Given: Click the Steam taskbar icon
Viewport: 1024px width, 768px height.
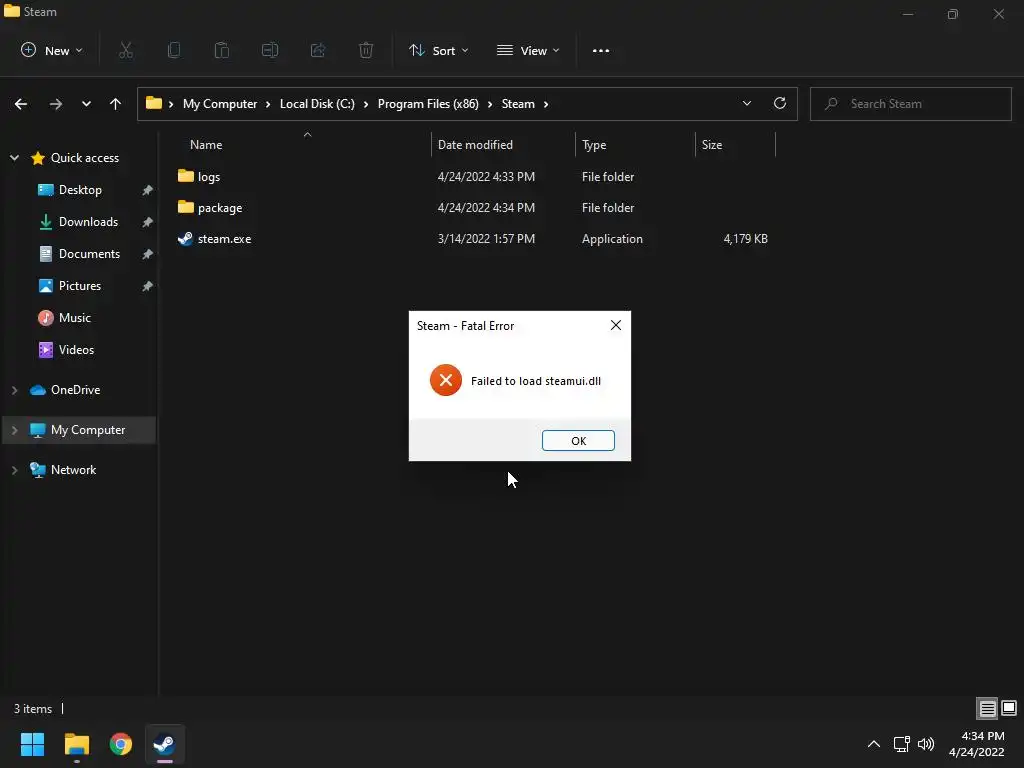Looking at the screenshot, I should (x=164, y=744).
